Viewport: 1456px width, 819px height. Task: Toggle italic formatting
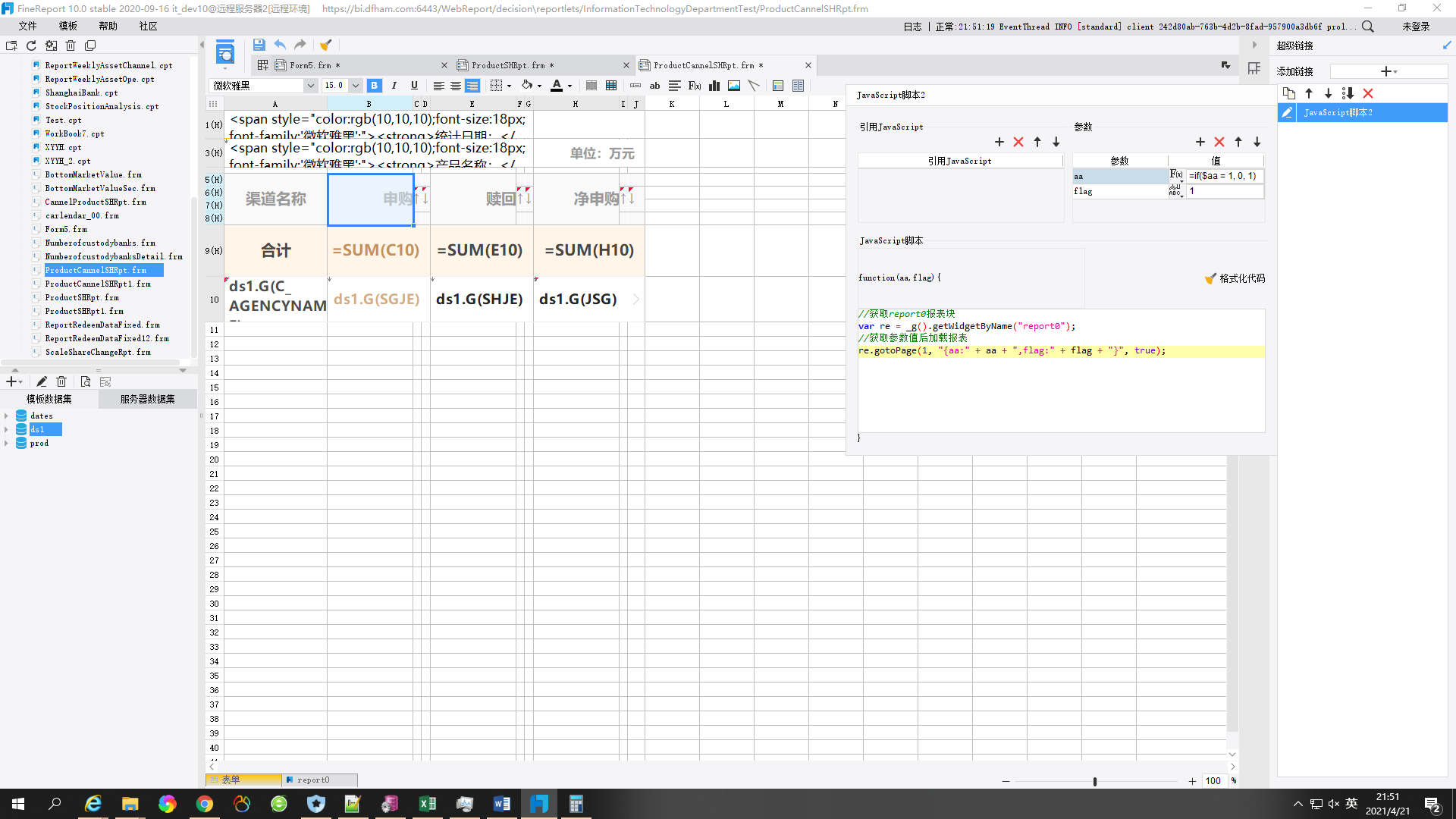point(394,86)
